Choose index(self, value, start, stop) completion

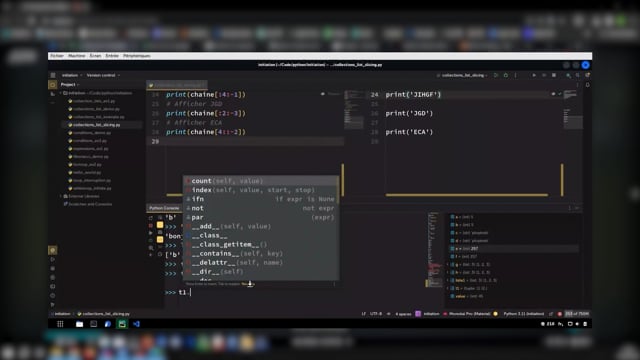[261, 190]
